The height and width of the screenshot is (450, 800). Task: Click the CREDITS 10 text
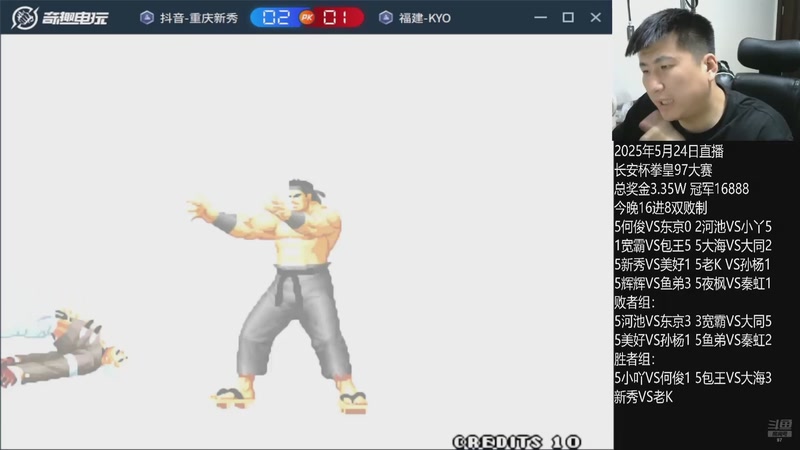coord(517,441)
